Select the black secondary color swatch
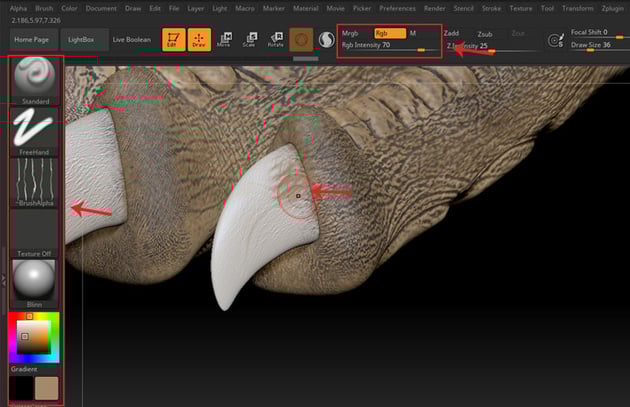630x407 pixels. pyautogui.click(x=21, y=388)
